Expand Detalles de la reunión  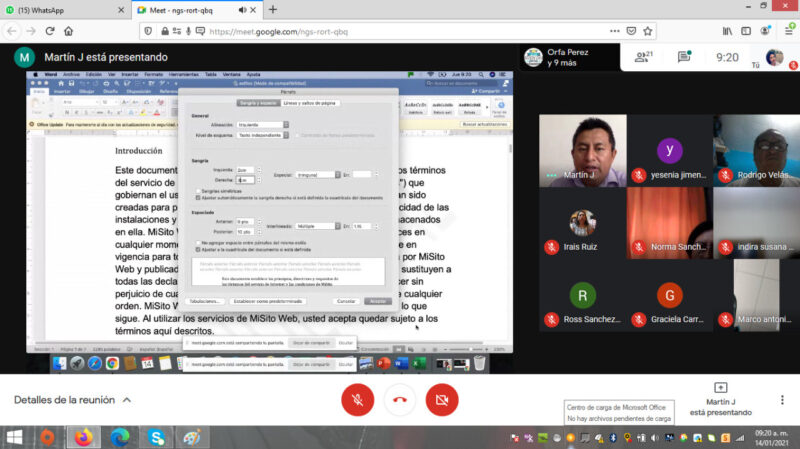(x=72, y=400)
